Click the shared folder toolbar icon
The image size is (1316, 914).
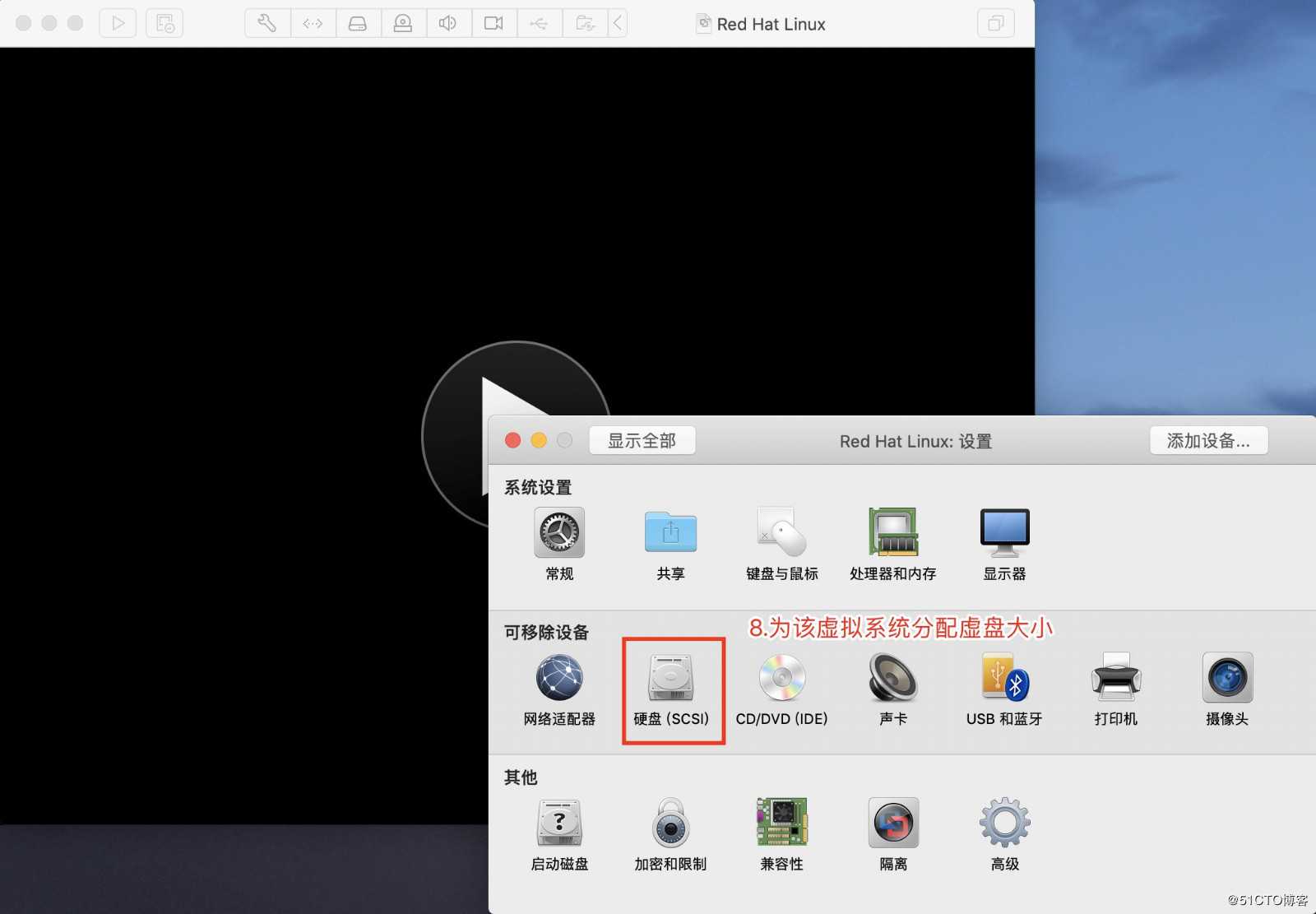coord(585,23)
